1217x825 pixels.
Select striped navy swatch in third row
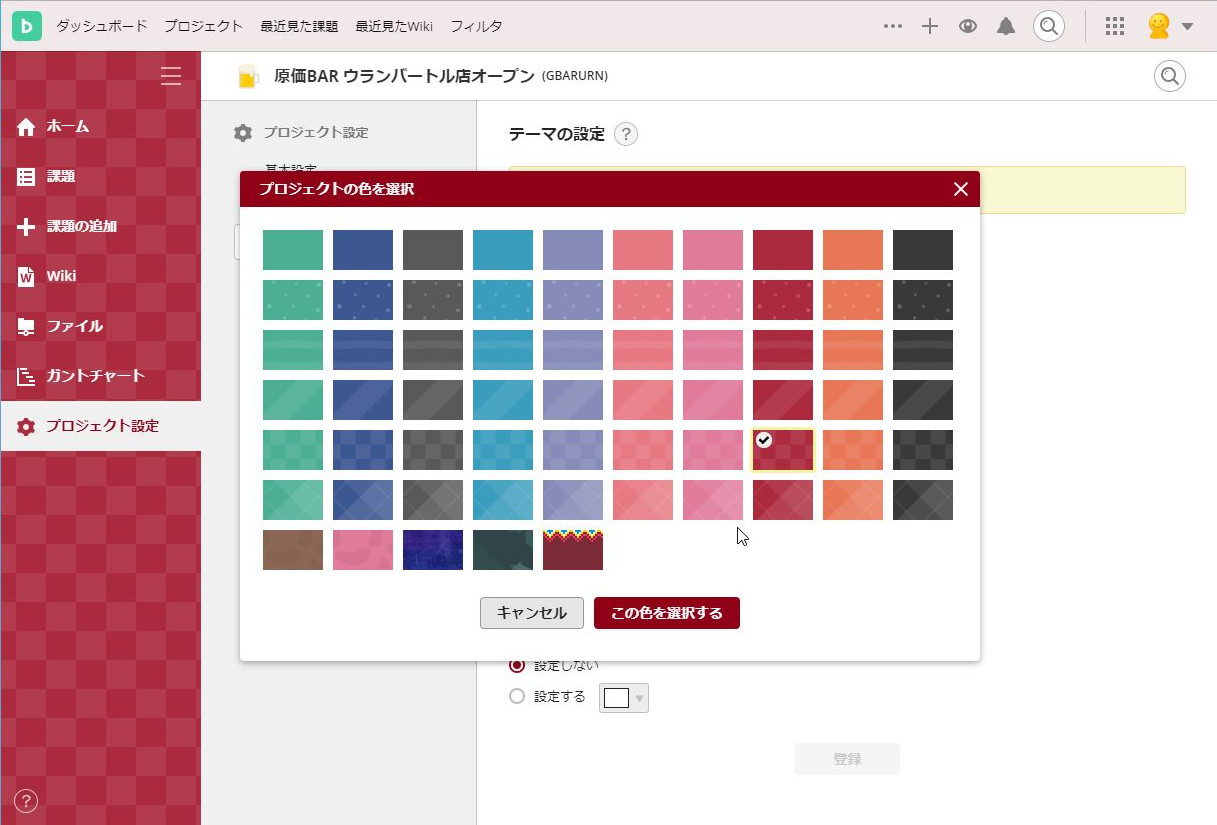pos(363,350)
